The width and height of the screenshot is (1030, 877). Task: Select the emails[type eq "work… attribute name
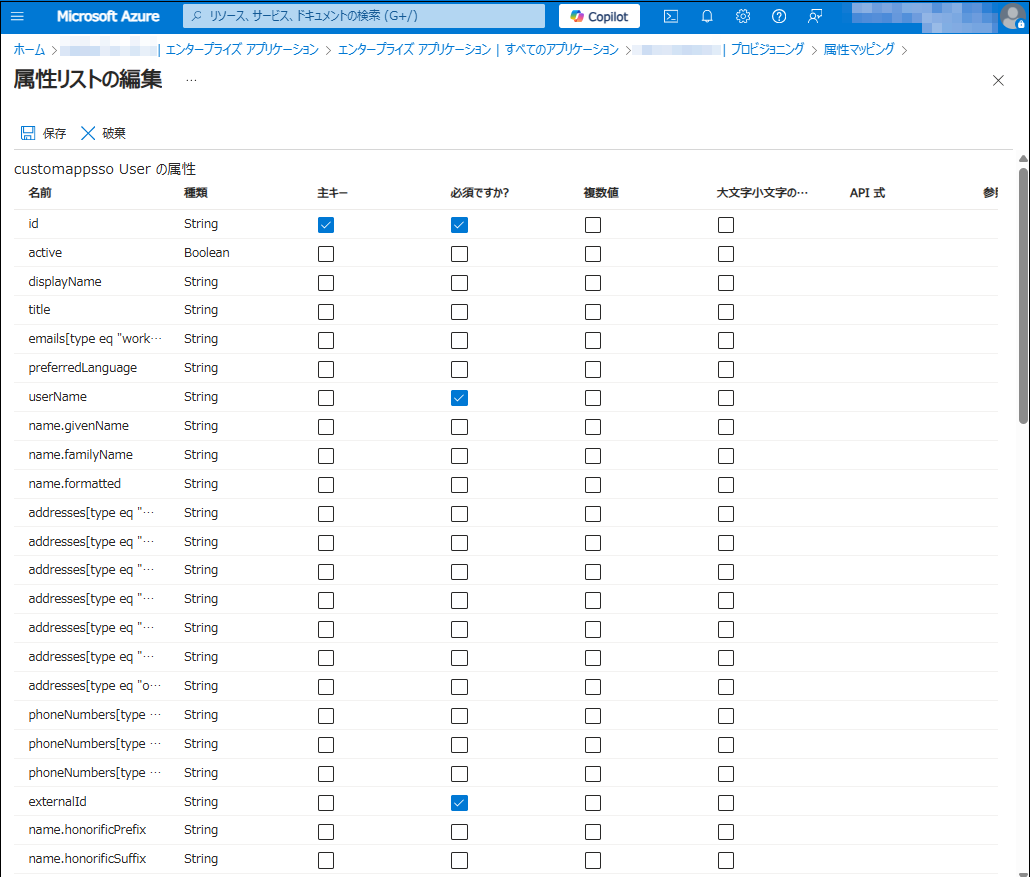(x=95, y=339)
